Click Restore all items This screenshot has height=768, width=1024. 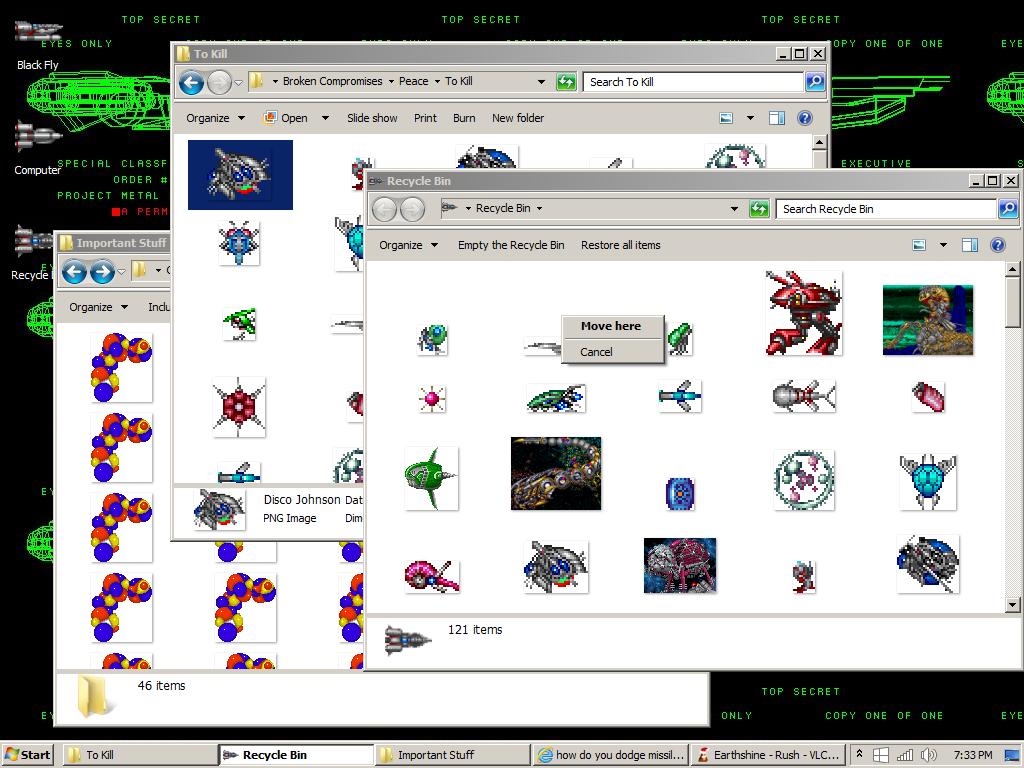(620, 245)
